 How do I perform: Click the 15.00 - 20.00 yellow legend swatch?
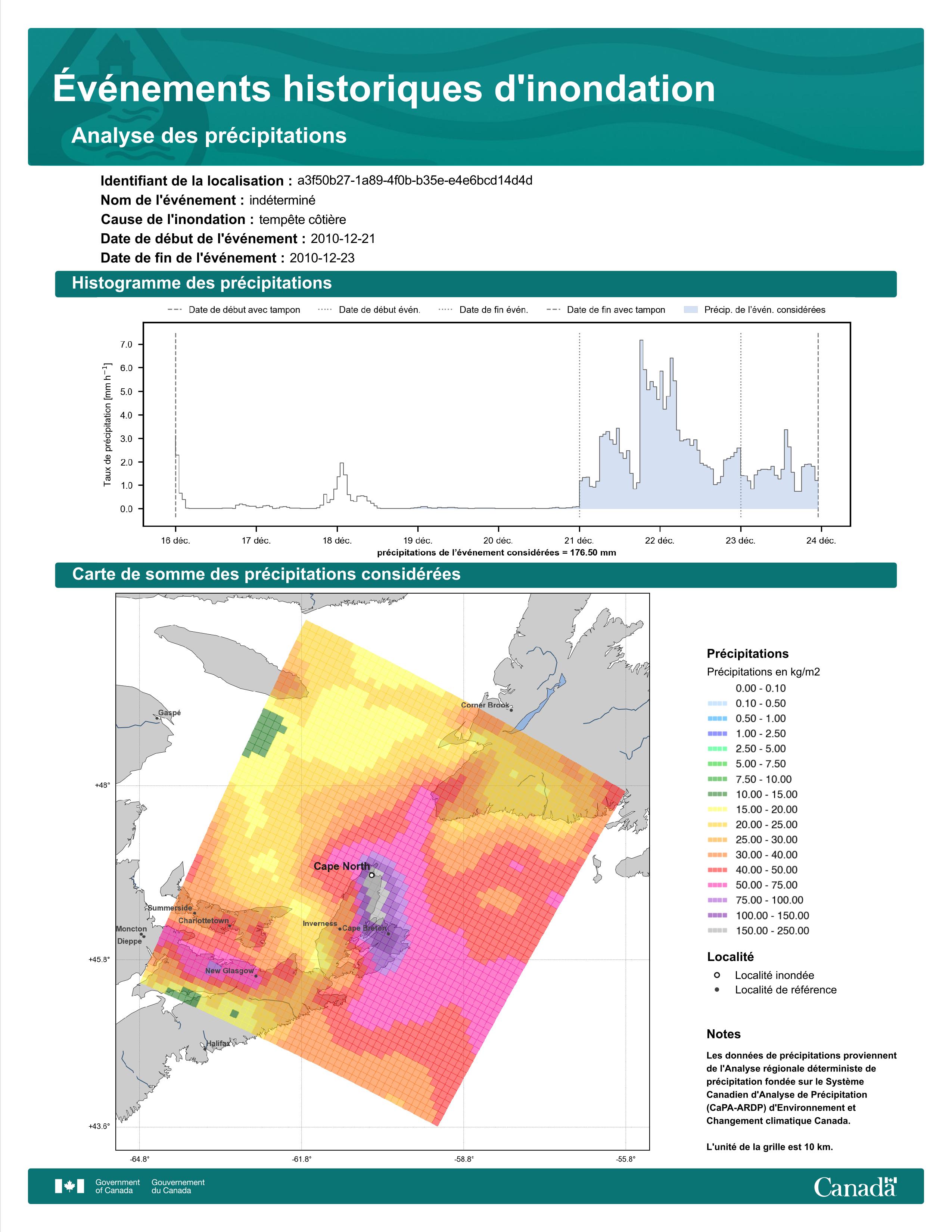click(717, 809)
